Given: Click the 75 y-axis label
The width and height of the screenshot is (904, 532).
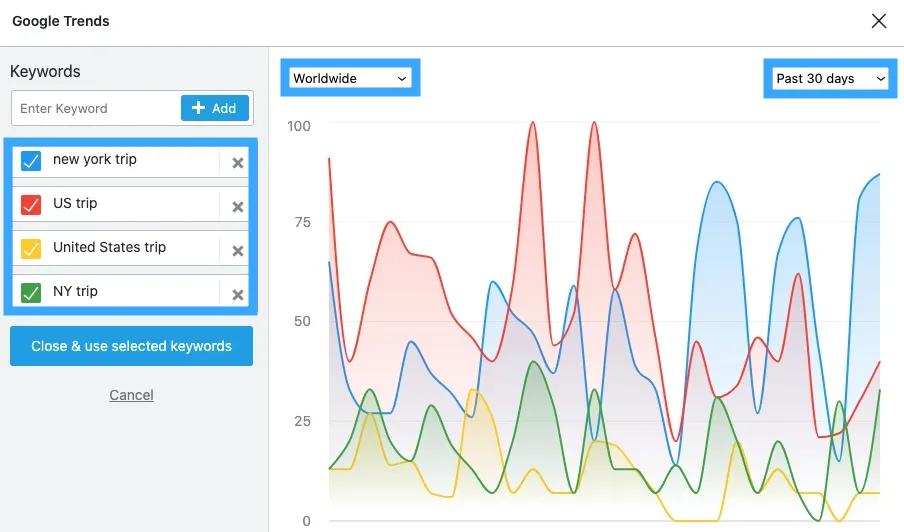Looking at the screenshot, I should point(302,222).
